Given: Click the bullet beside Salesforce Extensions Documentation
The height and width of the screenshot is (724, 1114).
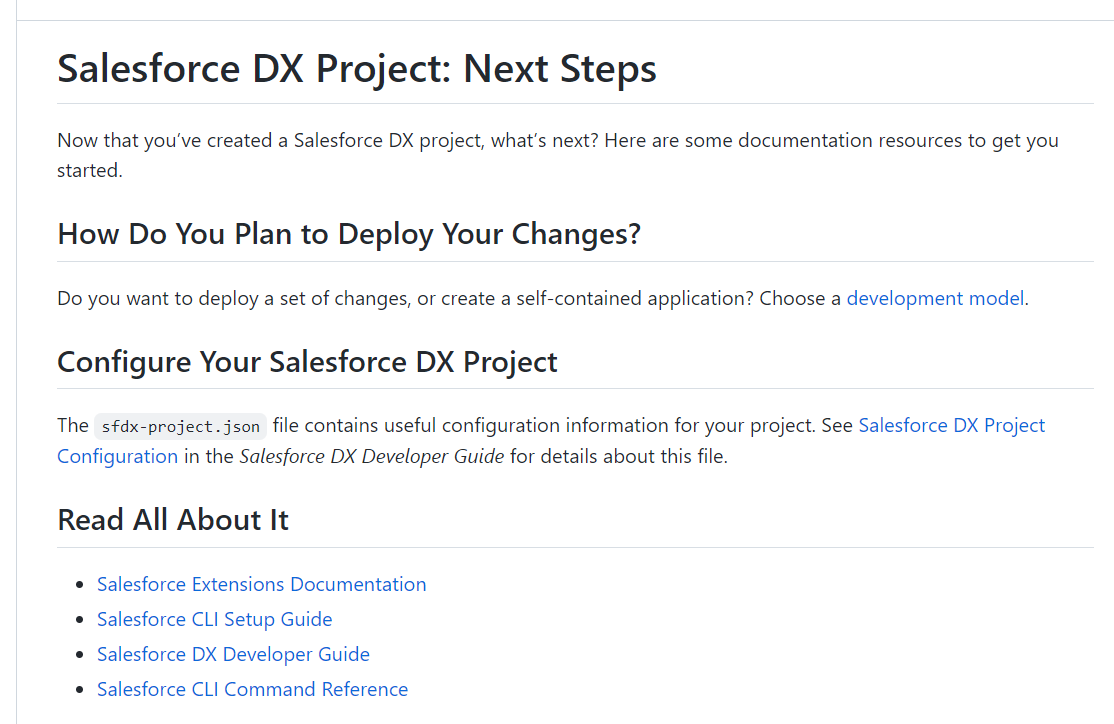Looking at the screenshot, I should 80,585.
